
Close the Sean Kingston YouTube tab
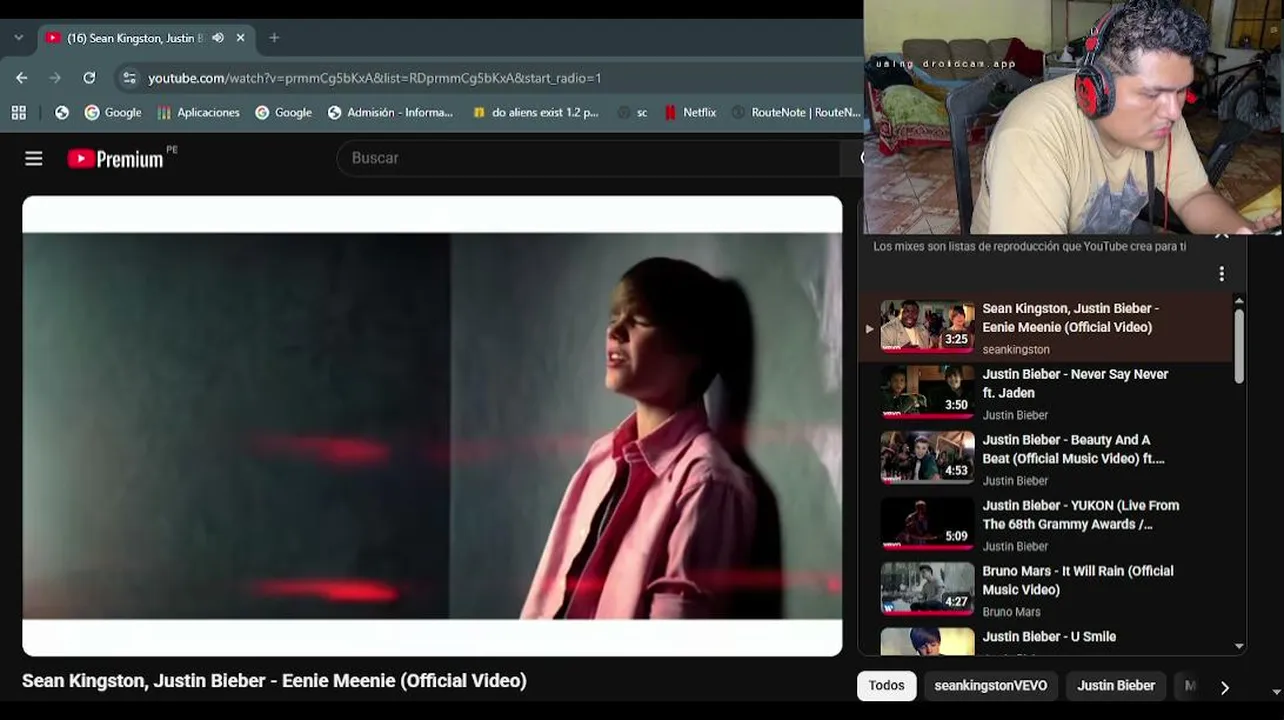click(x=241, y=38)
